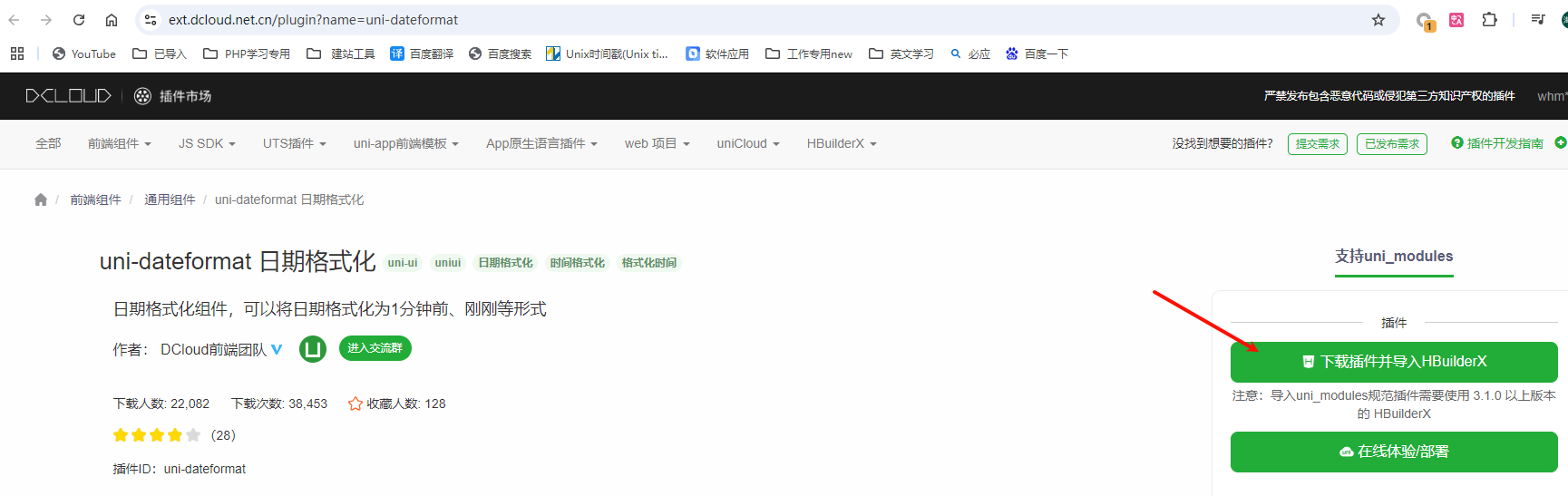Click the DCloud前端团队 author name

(213, 349)
